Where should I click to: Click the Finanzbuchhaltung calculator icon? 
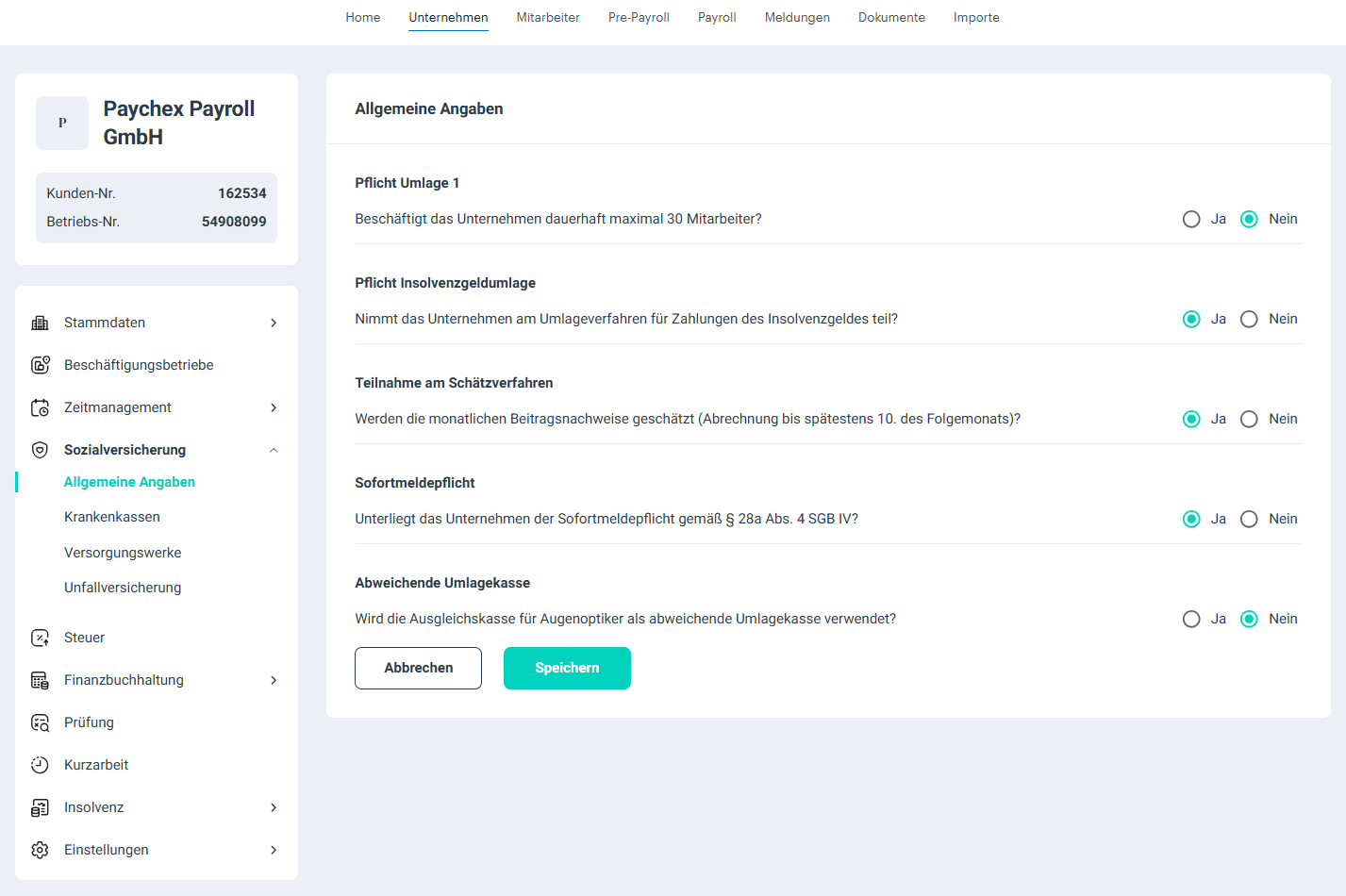pyautogui.click(x=40, y=680)
